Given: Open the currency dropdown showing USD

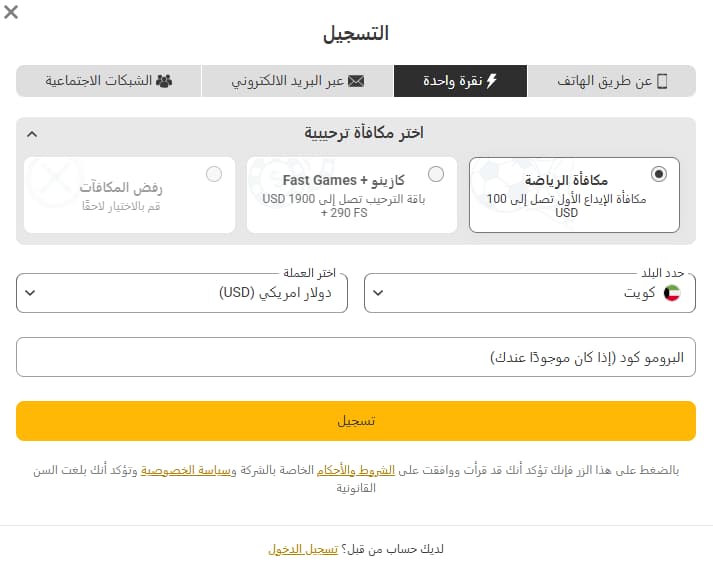Looking at the screenshot, I should [182, 293].
